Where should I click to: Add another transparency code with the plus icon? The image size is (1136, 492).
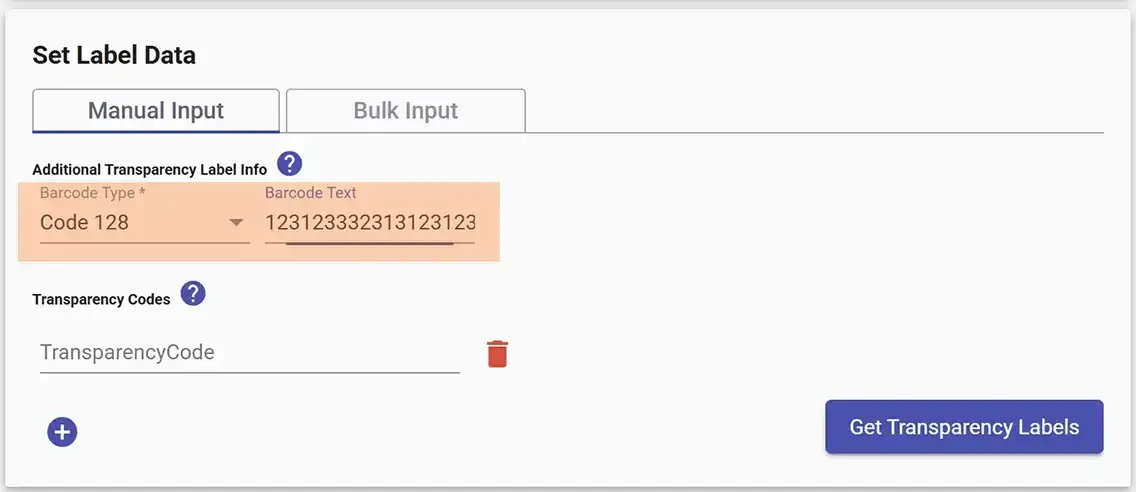point(62,432)
